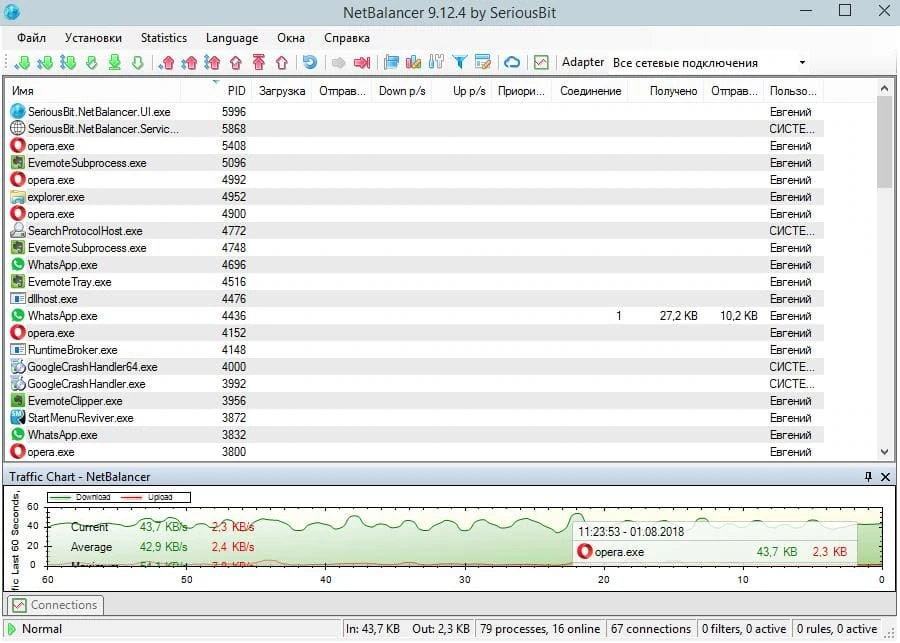
Task: Select explorer.exe process row
Action: [x=416, y=197]
